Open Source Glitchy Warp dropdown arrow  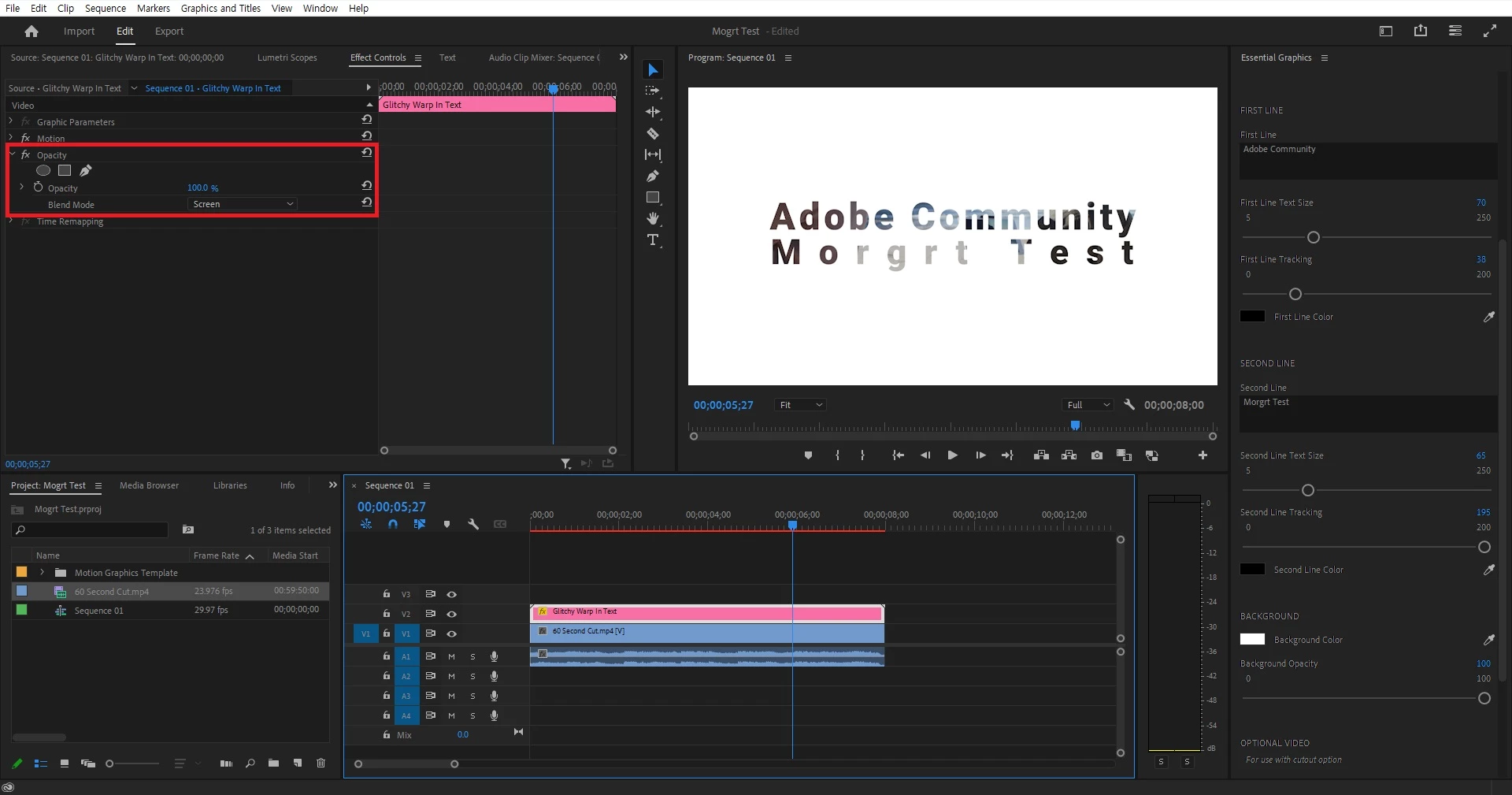(134, 88)
